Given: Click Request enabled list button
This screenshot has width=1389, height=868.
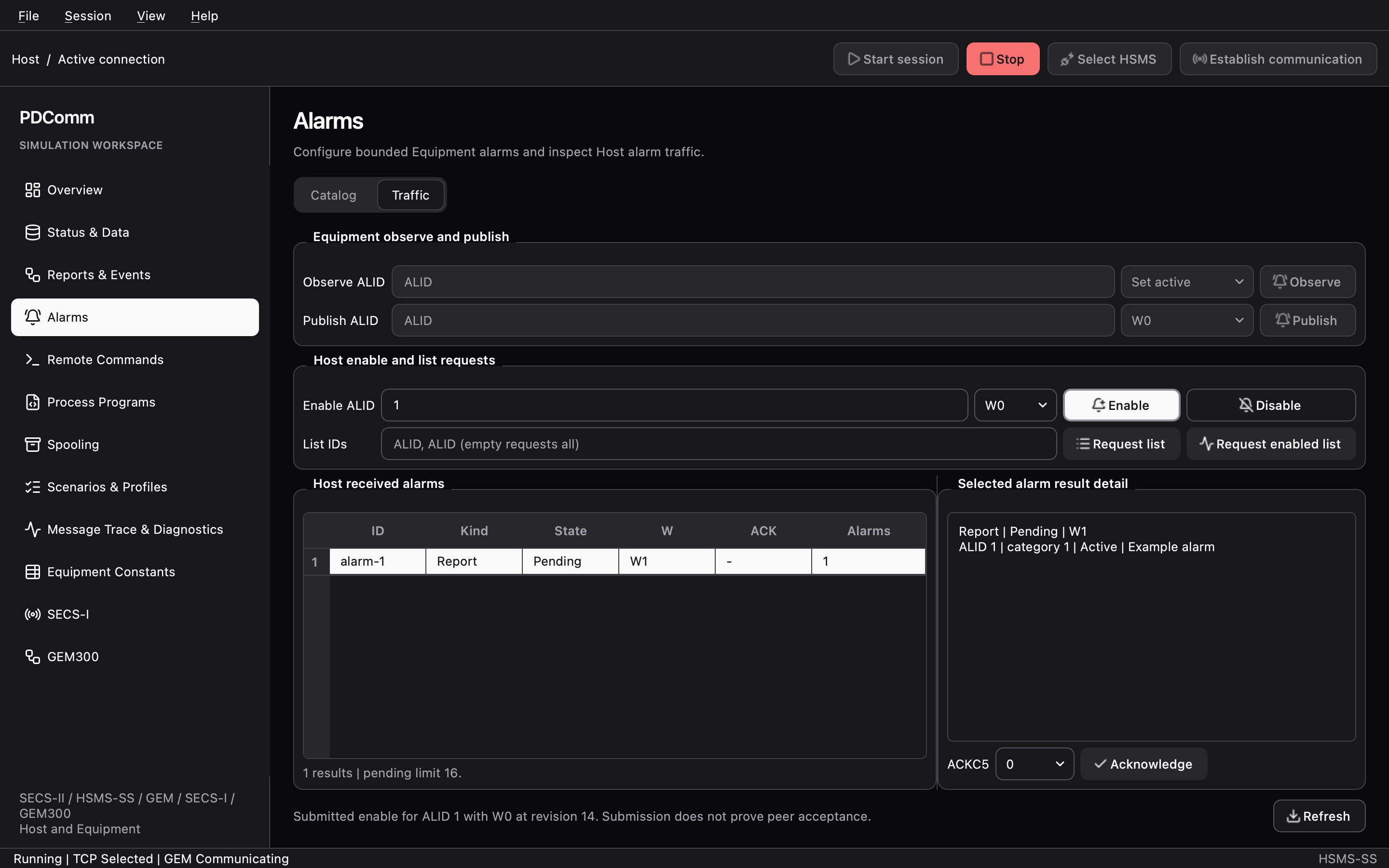Looking at the screenshot, I should coord(1271,444).
